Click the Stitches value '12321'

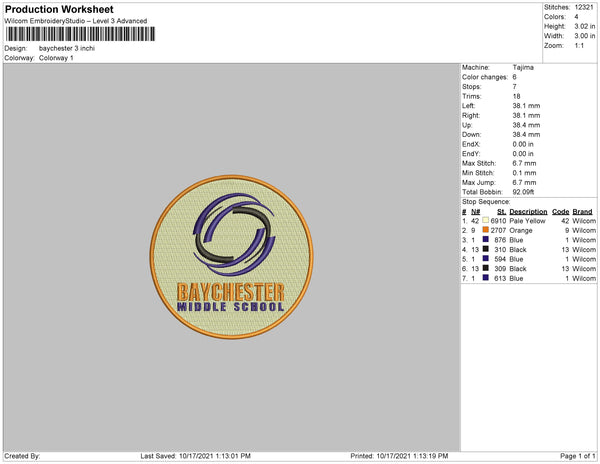click(584, 7)
